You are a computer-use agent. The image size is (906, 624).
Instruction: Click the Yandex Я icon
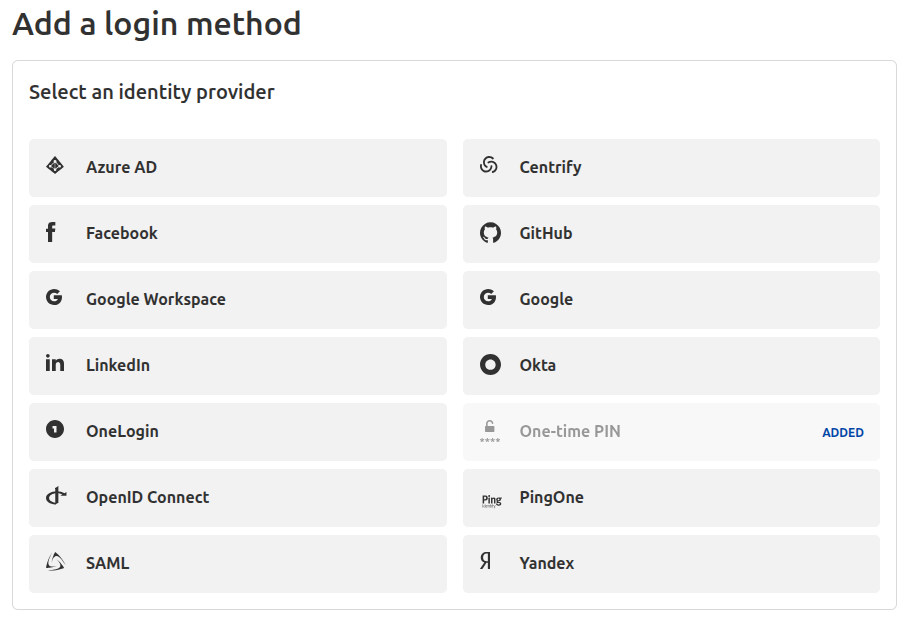pyautogui.click(x=485, y=560)
